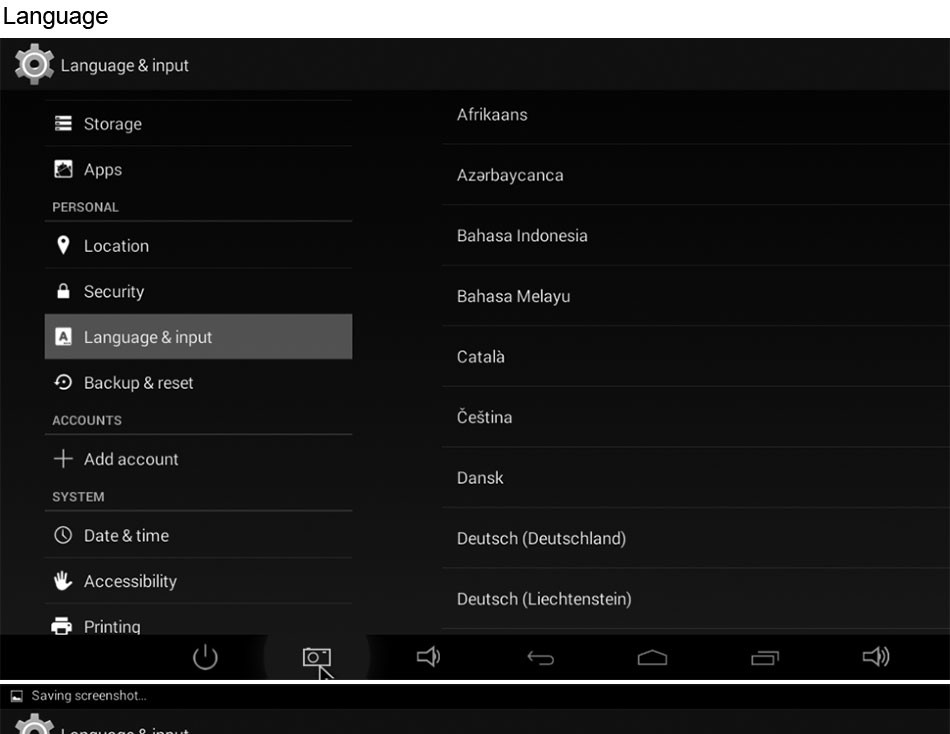The height and width of the screenshot is (734, 950).
Task: Tap the home navigation icon
Action: click(x=652, y=657)
